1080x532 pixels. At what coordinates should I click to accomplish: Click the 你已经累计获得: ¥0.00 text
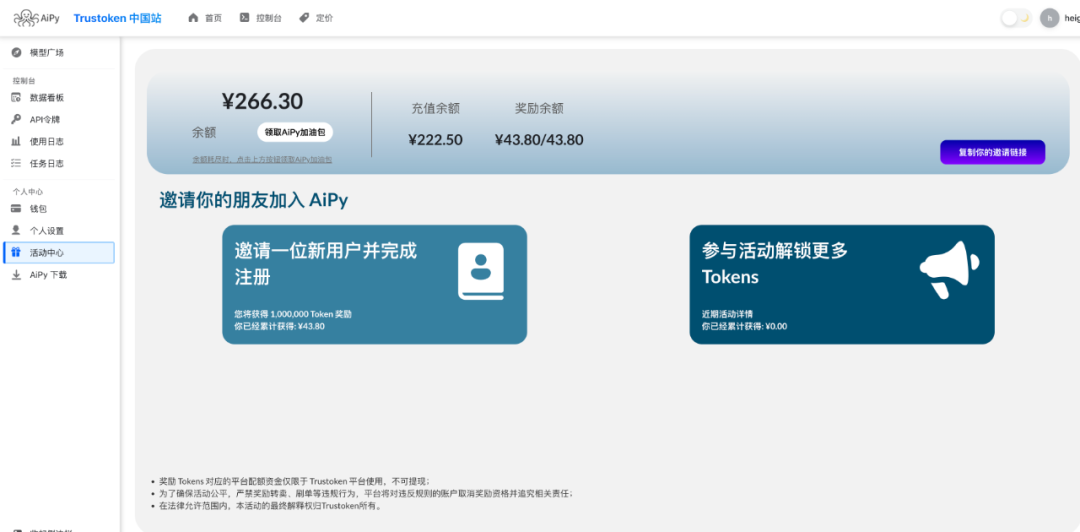tap(744, 326)
